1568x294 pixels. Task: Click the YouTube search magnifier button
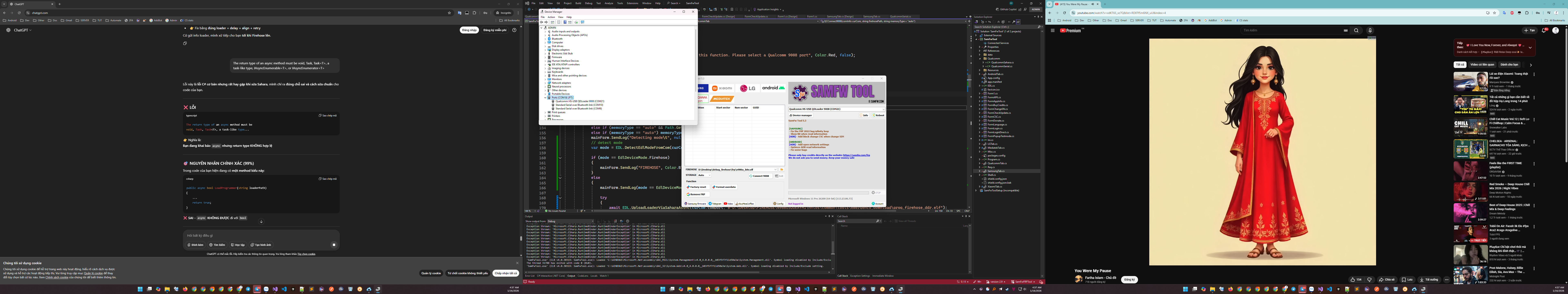tap(1356, 30)
